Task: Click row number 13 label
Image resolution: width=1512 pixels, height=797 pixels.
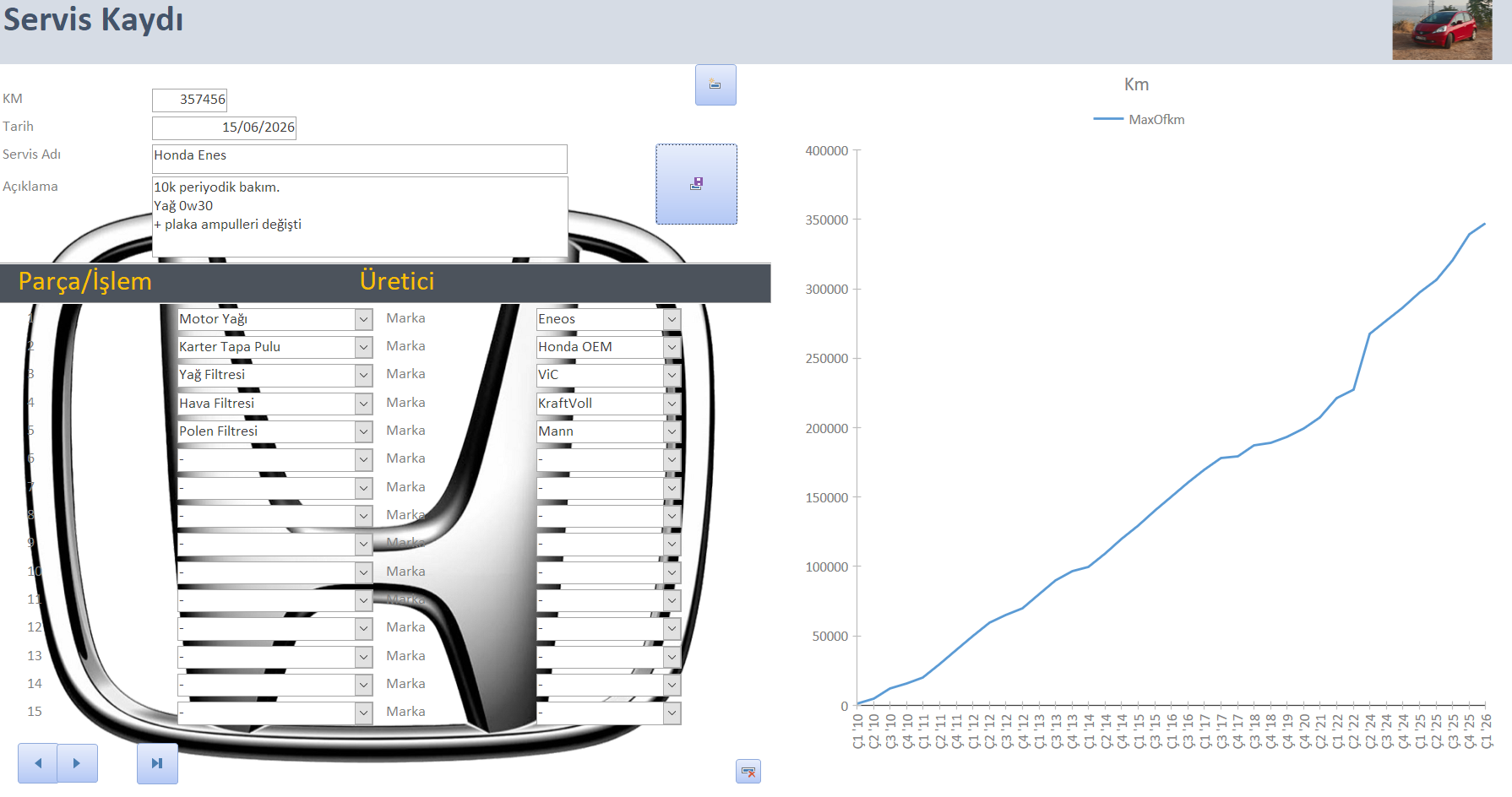Action: pyautogui.click(x=35, y=656)
